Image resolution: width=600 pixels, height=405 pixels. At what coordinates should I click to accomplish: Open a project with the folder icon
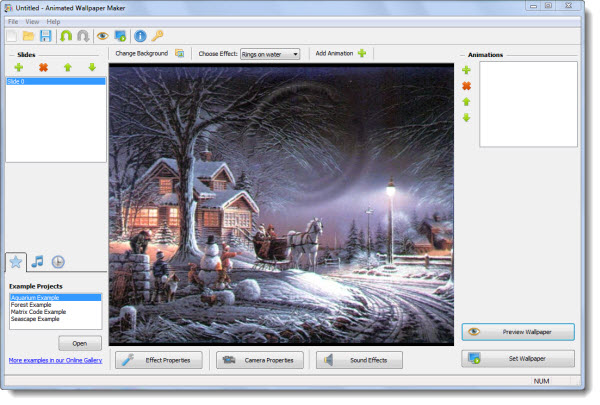(x=28, y=36)
